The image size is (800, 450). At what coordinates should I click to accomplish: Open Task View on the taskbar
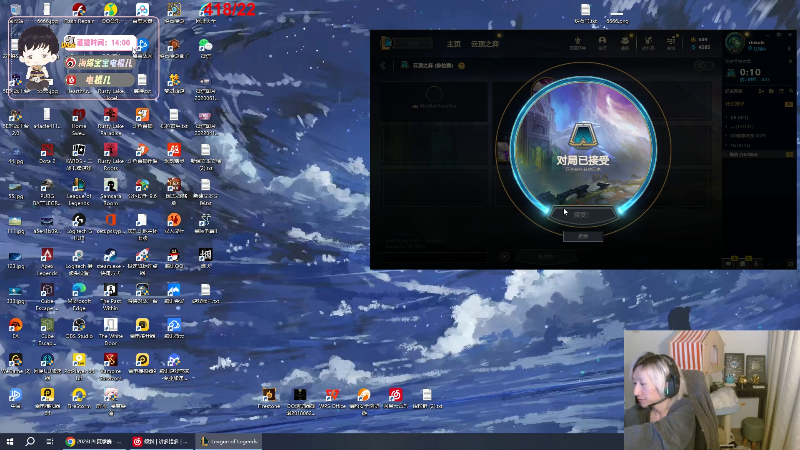[49, 441]
